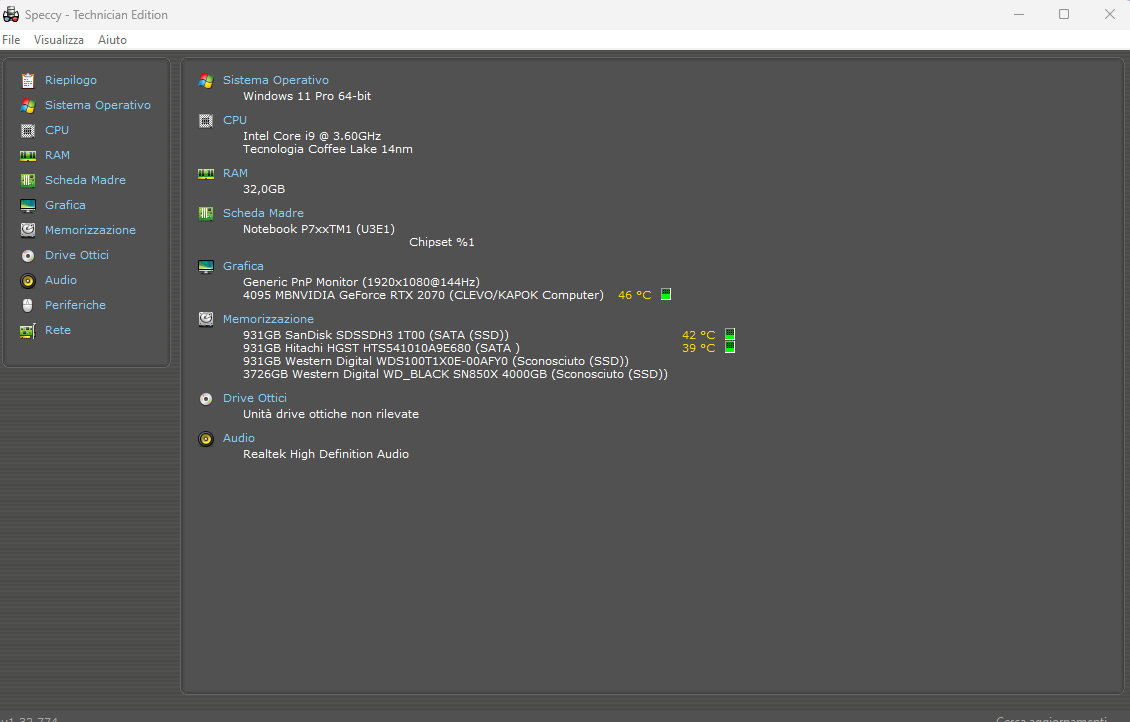The image size is (1130, 722).
Task: Select Periferiche in the sidebar
Action: (75, 305)
